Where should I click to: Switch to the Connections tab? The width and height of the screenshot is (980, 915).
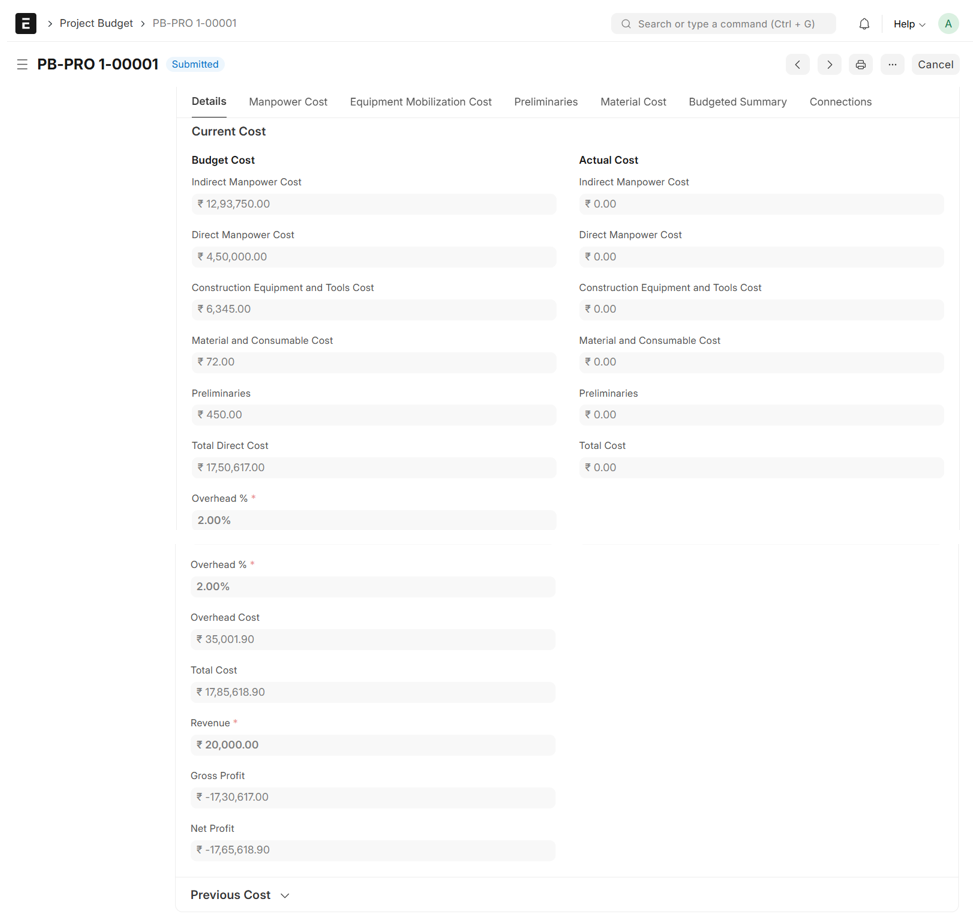pyautogui.click(x=840, y=102)
